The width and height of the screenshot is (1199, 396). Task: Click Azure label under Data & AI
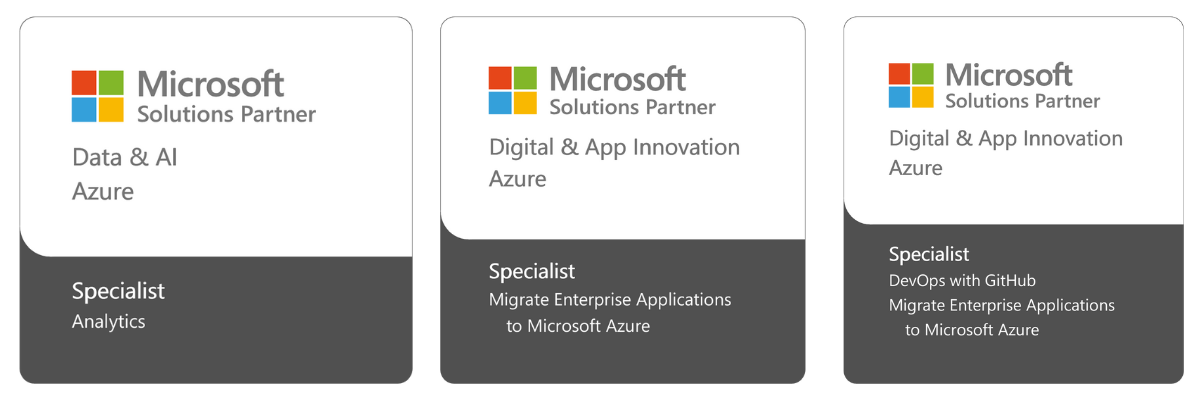pos(102,191)
